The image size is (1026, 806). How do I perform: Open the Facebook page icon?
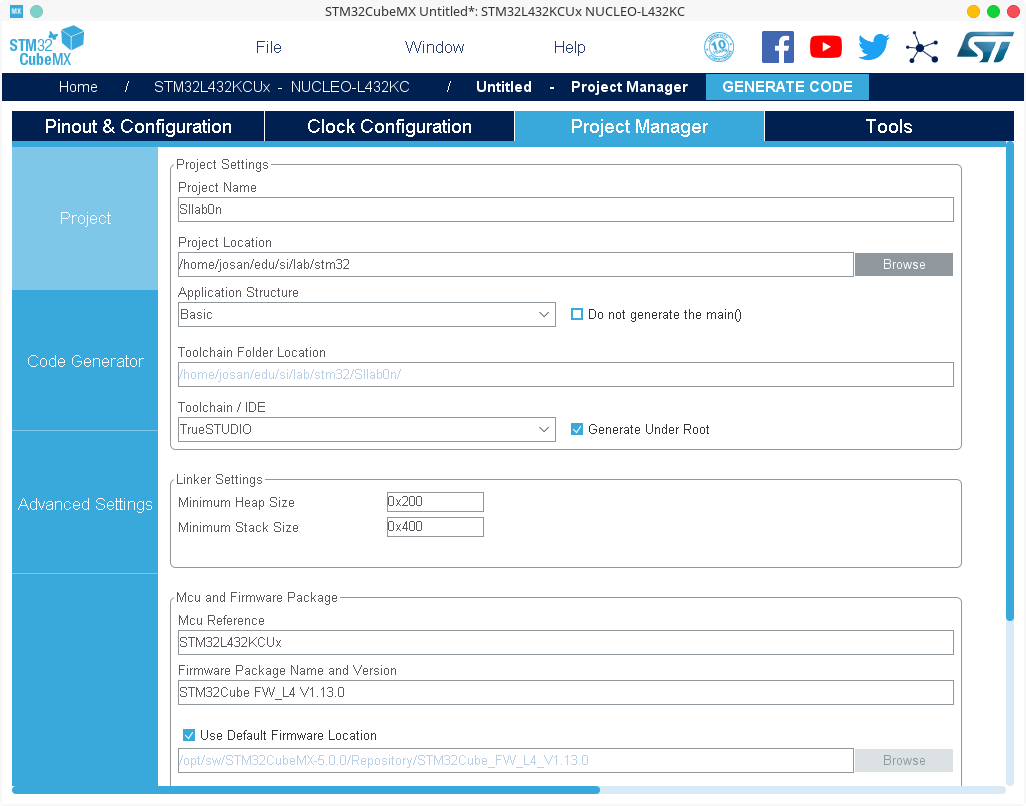778,47
